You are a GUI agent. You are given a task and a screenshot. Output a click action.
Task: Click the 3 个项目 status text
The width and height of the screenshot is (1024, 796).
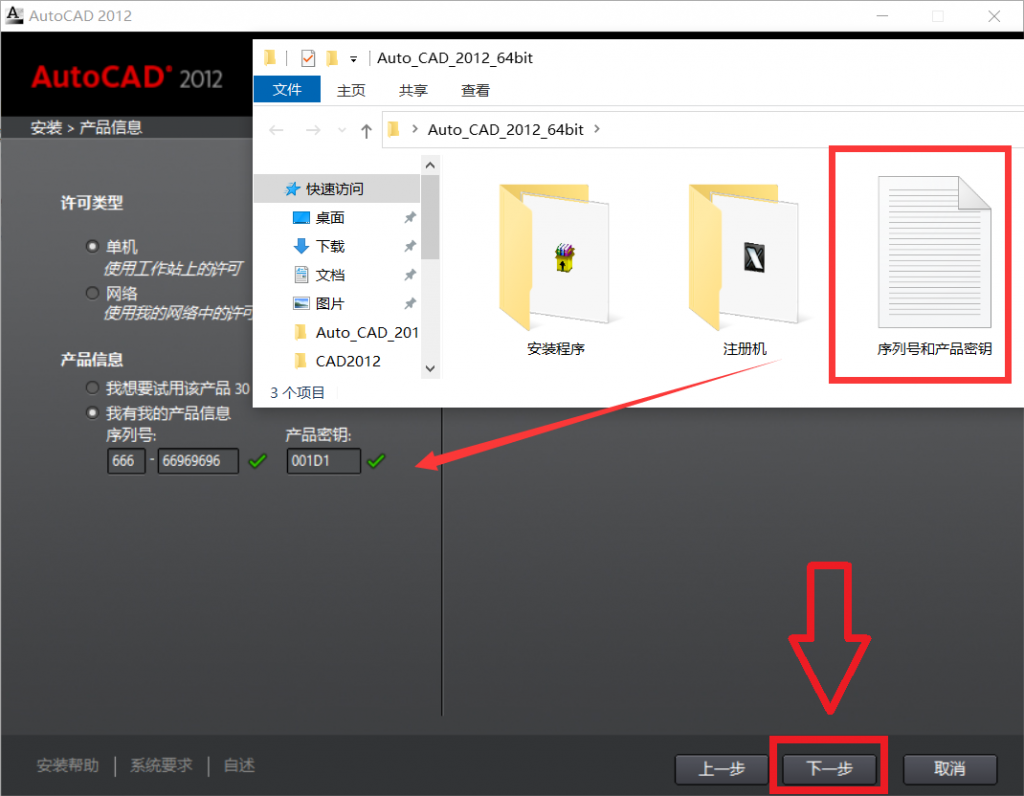pos(297,392)
